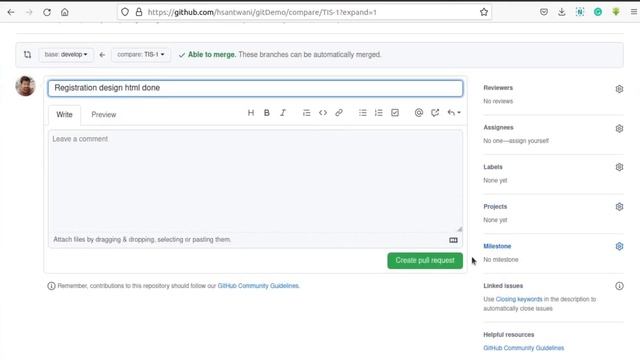Viewport: 640px width, 360px height.
Task: Insert a numbered list icon
Action: point(379,113)
